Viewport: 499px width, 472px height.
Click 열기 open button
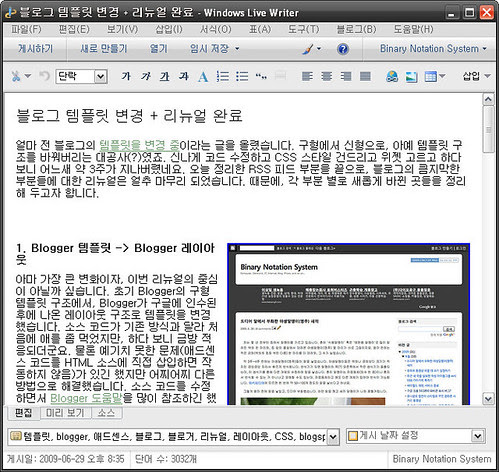pos(158,49)
